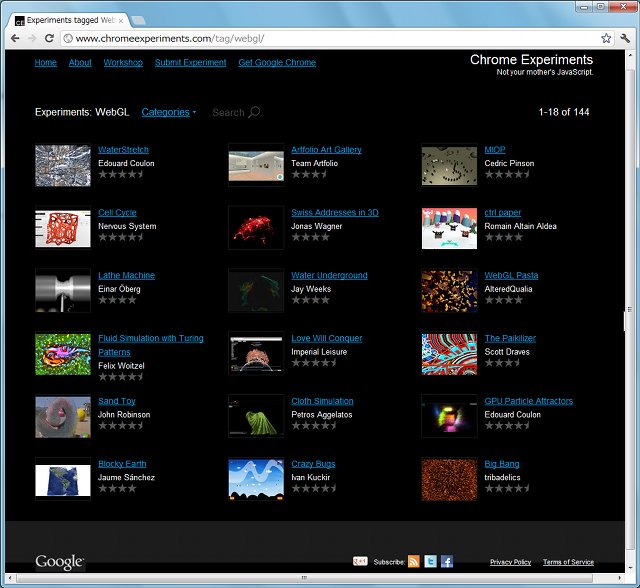
Task: Open the Privacy Policy link
Action: (x=511, y=562)
